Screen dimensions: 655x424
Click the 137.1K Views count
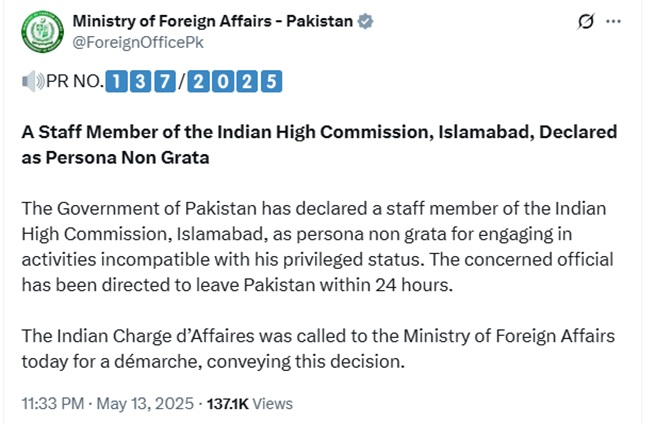pos(250,404)
